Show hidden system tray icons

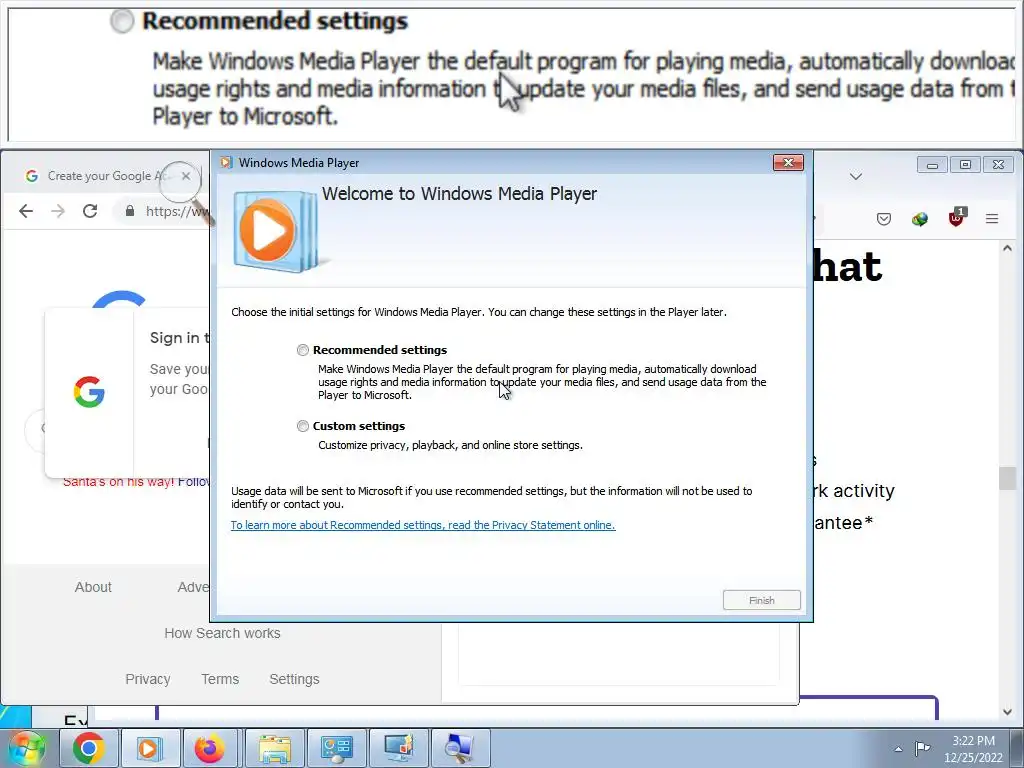point(899,749)
